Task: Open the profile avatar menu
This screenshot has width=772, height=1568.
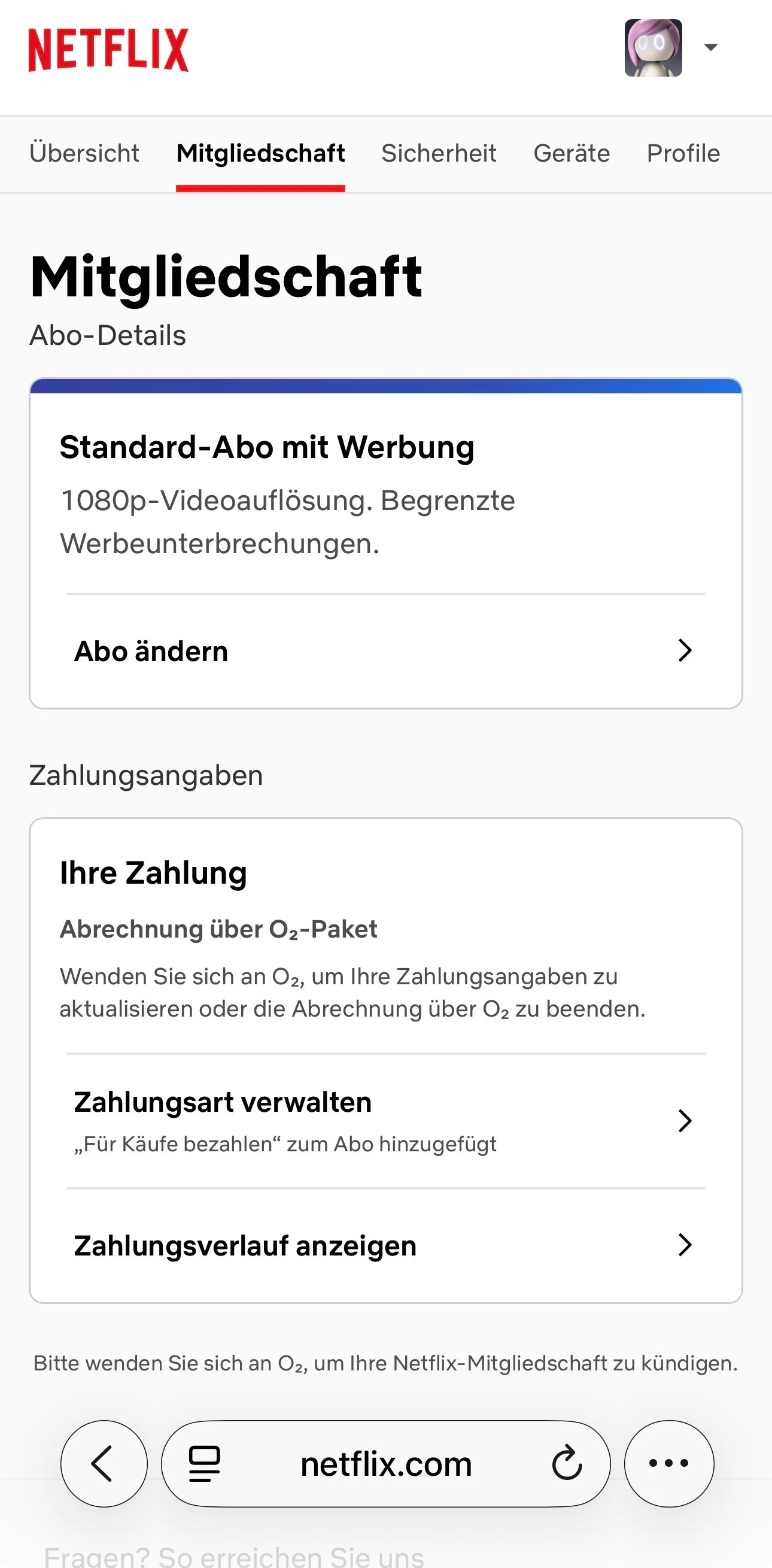Action: coord(653,48)
